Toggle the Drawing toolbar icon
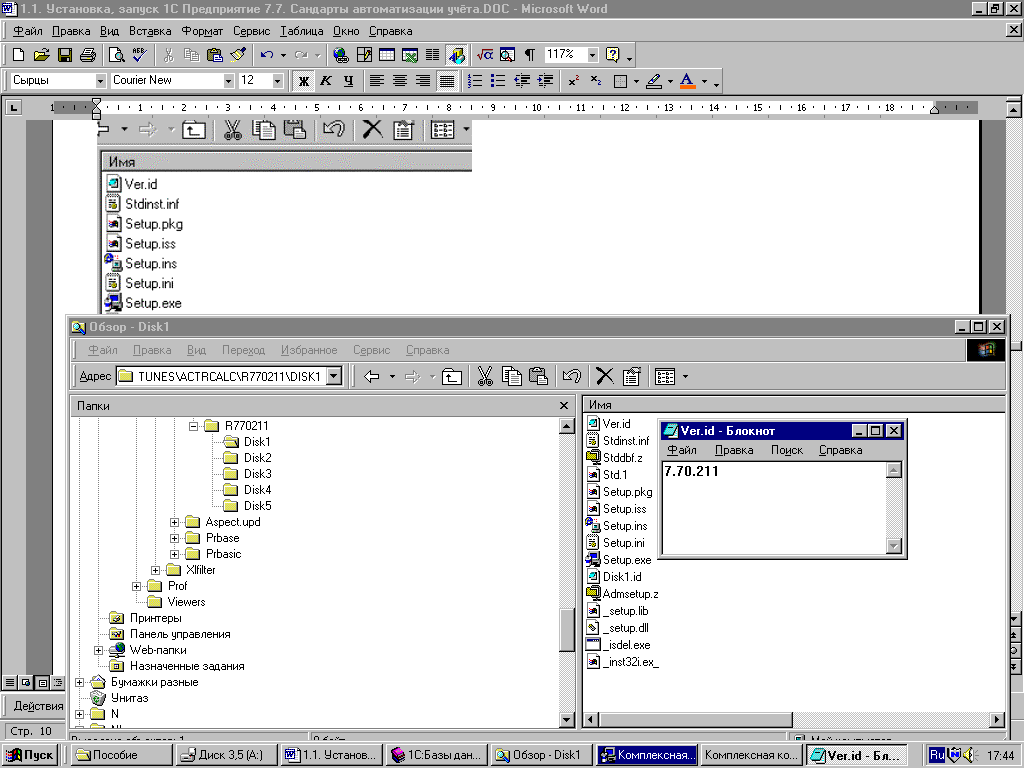Viewport: 1024px width, 768px height. point(456,55)
